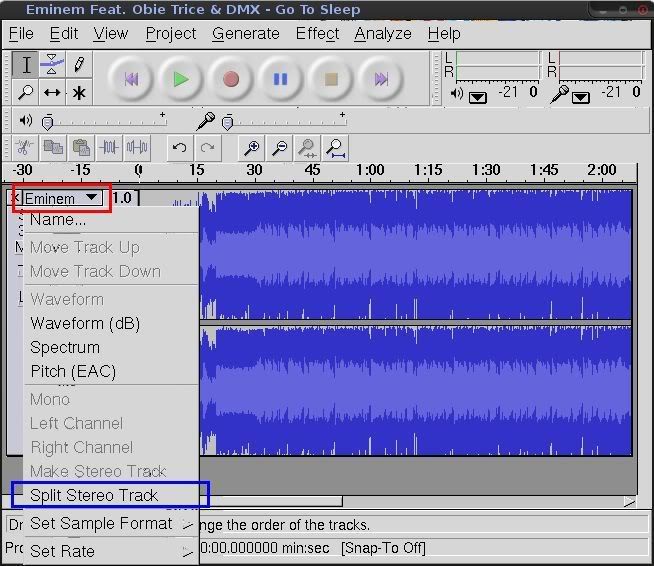Select the Envelope tool

[x=52, y=65]
